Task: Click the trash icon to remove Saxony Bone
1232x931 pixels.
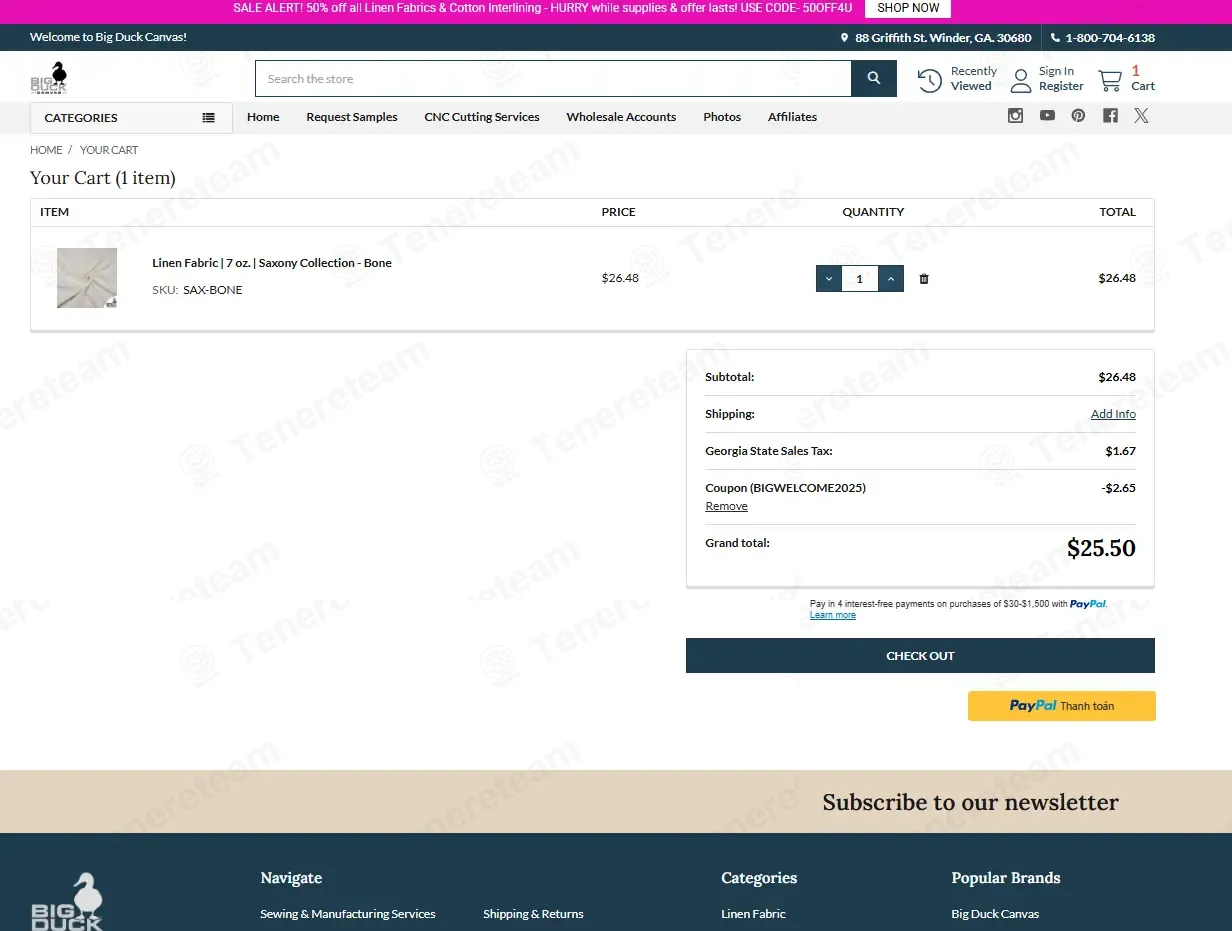Action: (924, 279)
